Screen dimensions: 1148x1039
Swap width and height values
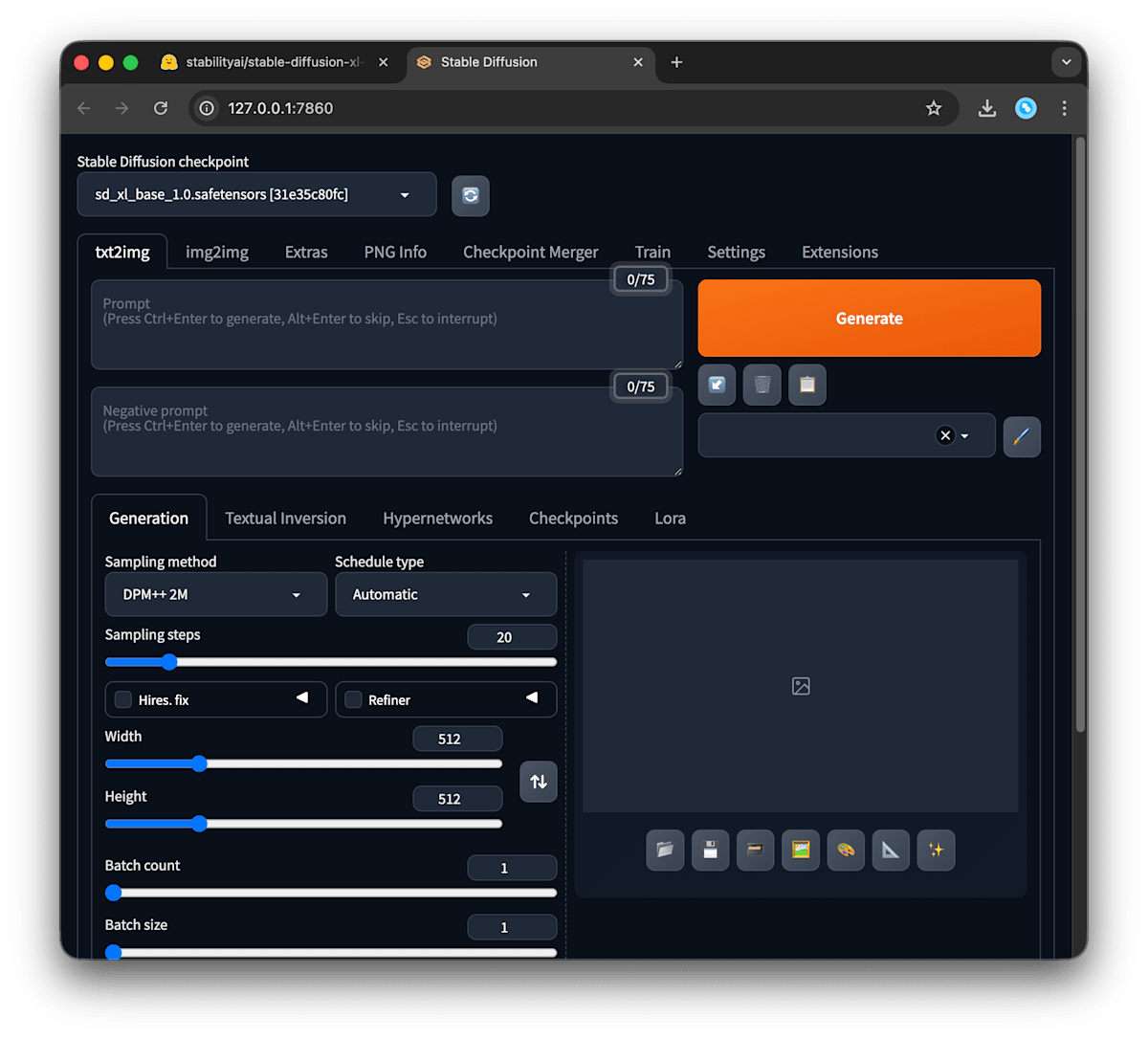tap(539, 782)
